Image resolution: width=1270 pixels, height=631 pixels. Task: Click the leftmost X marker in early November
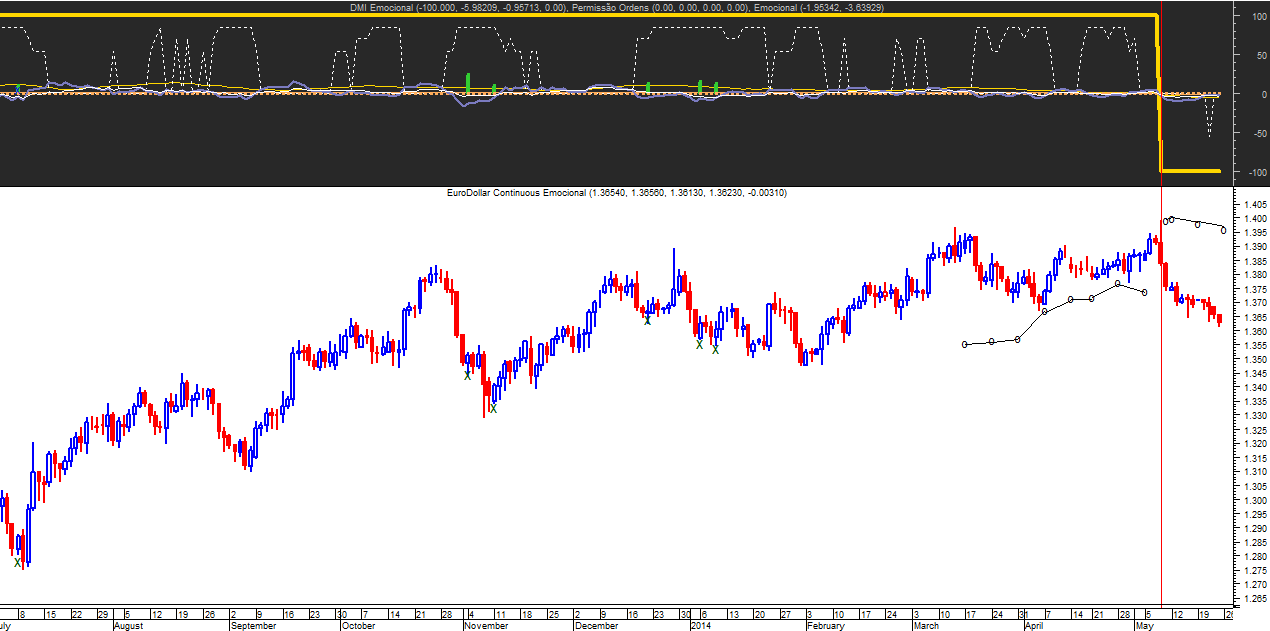[x=467, y=375]
